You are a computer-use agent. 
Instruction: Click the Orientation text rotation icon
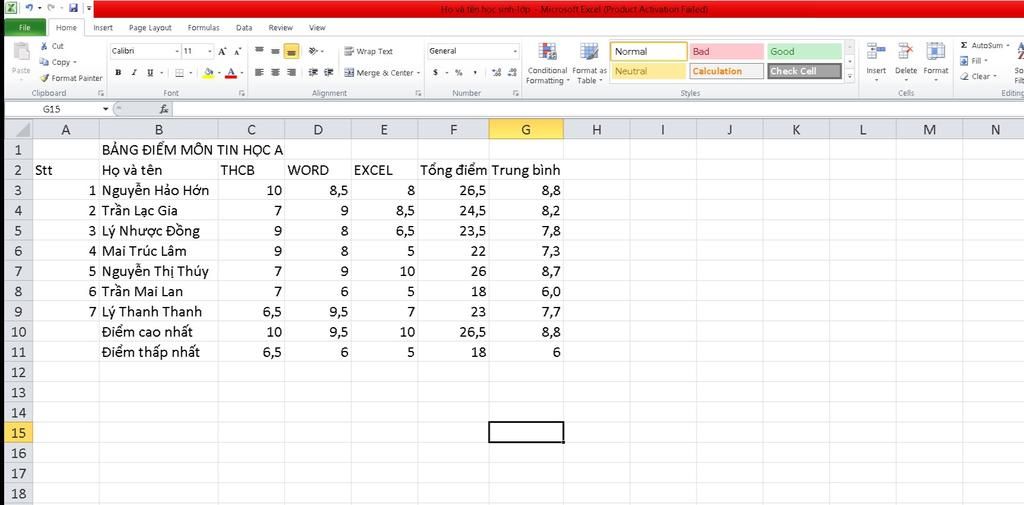[x=313, y=51]
